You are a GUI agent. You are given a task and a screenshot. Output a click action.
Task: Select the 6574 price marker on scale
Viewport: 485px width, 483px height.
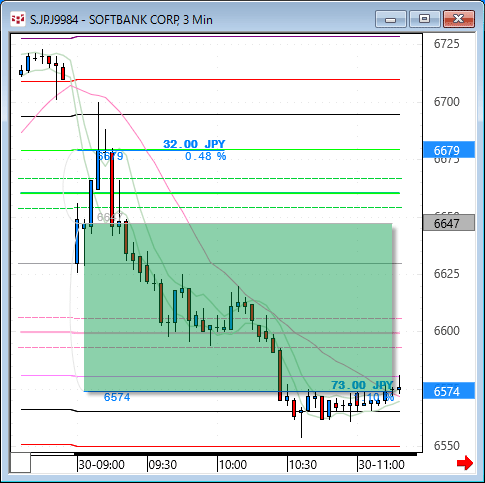point(449,391)
